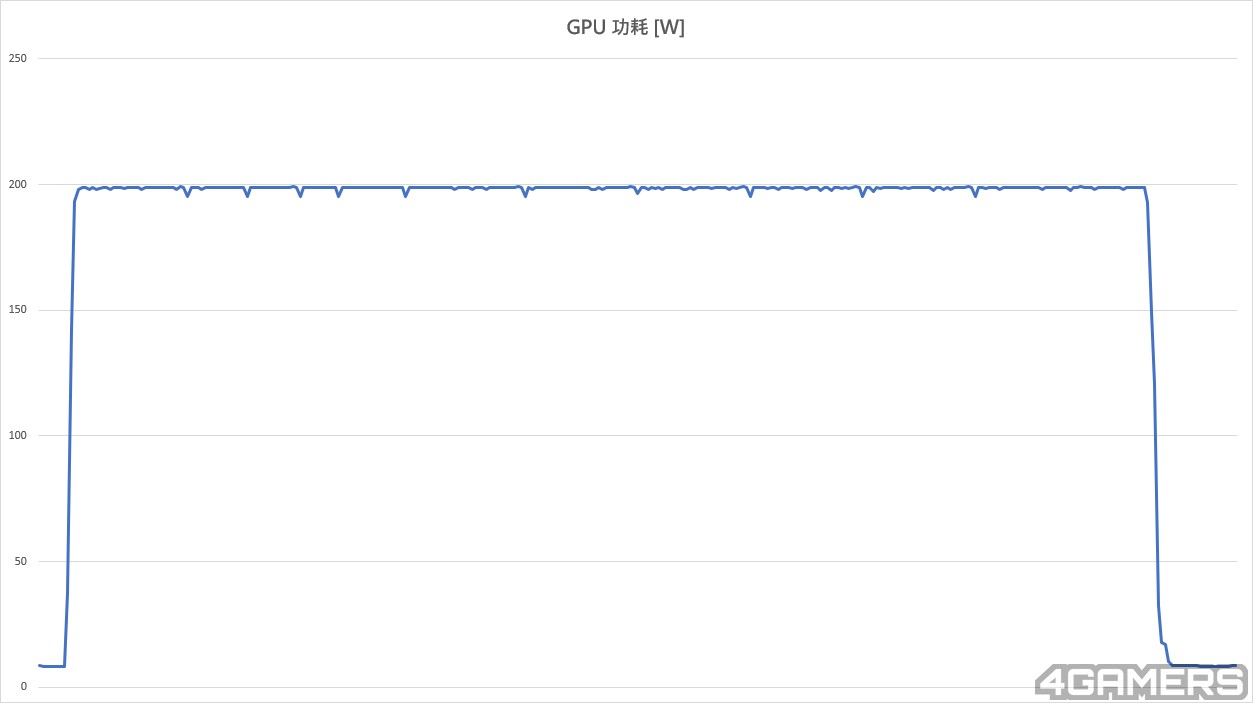This screenshot has width=1253, height=703.
Task: Select the horizontal gridline at 150
Action: 644,310
